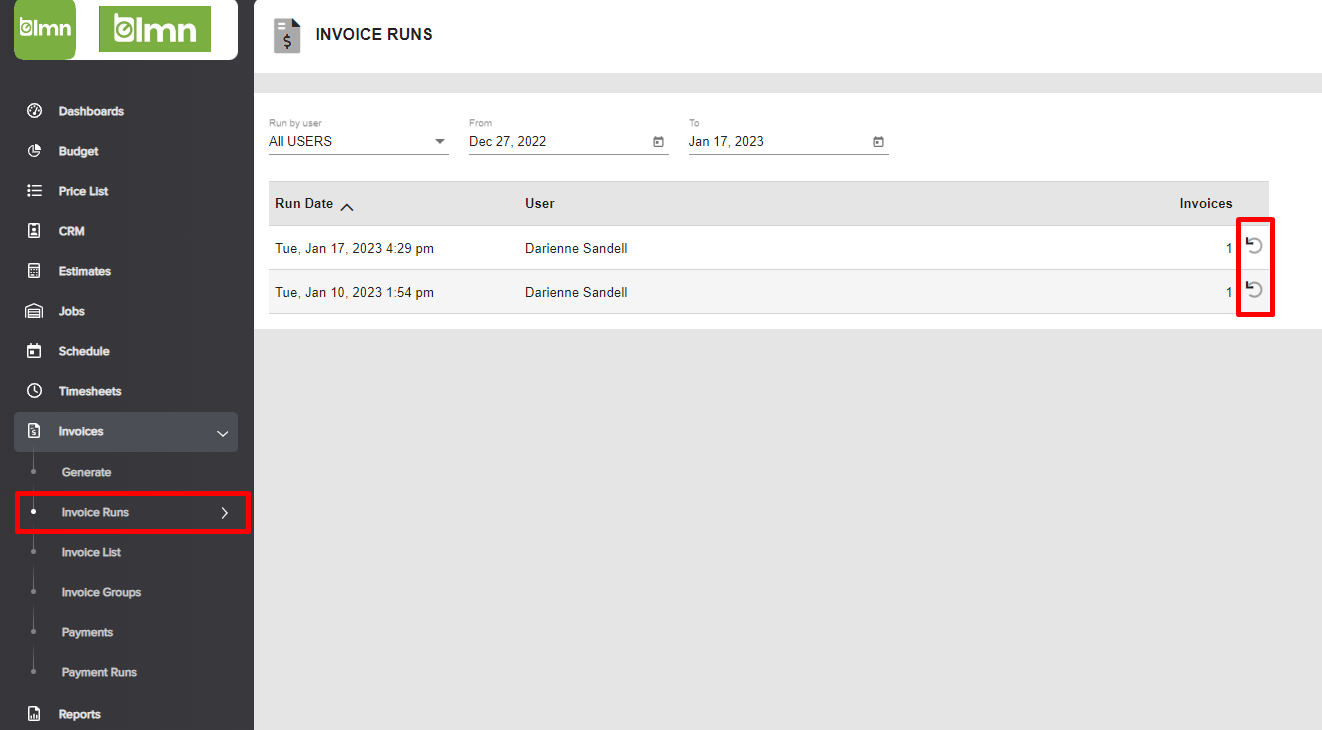Click the Jobs garage icon
The height and width of the screenshot is (730, 1322).
coord(34,311)
